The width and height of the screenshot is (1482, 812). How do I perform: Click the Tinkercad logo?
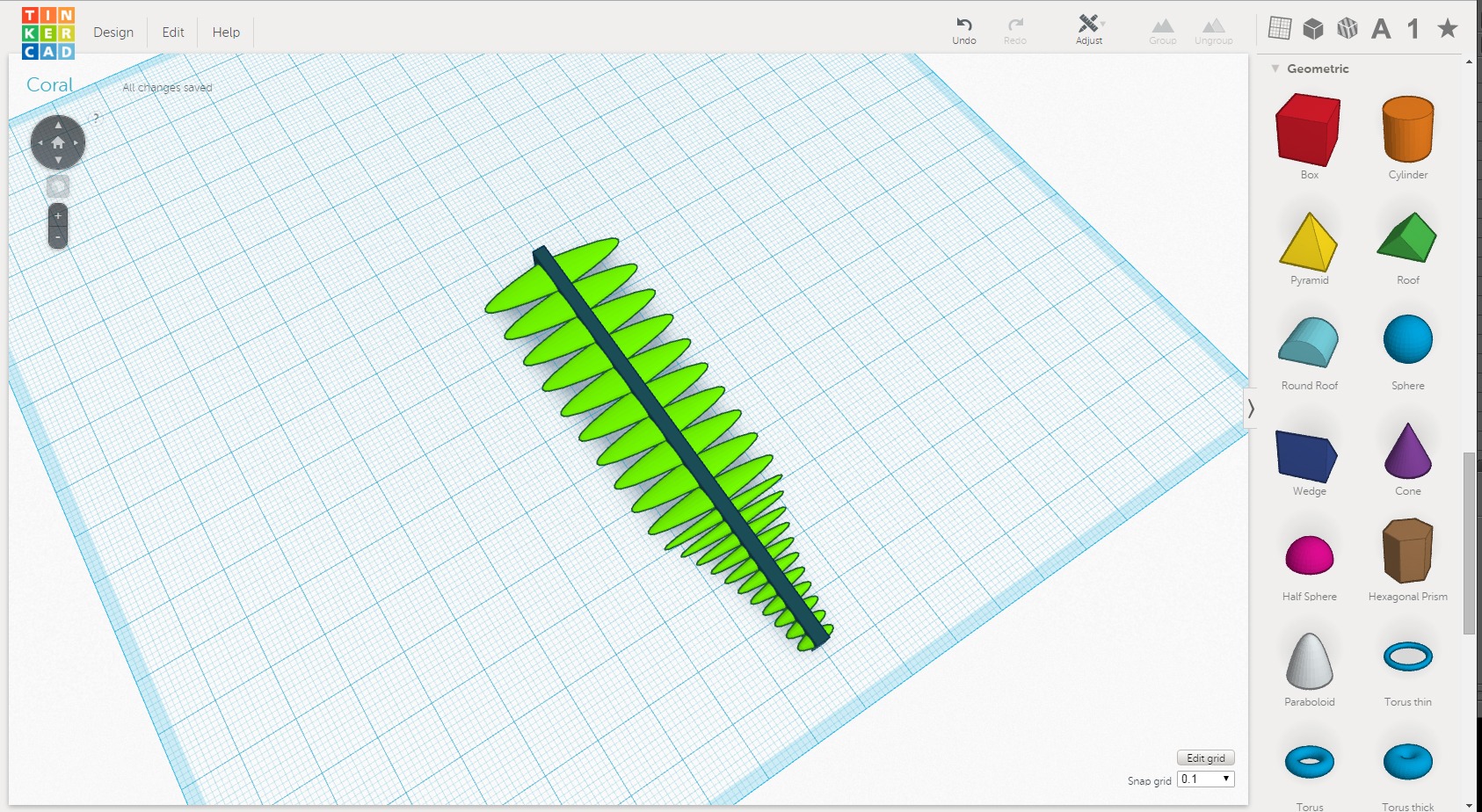point(48,33)
